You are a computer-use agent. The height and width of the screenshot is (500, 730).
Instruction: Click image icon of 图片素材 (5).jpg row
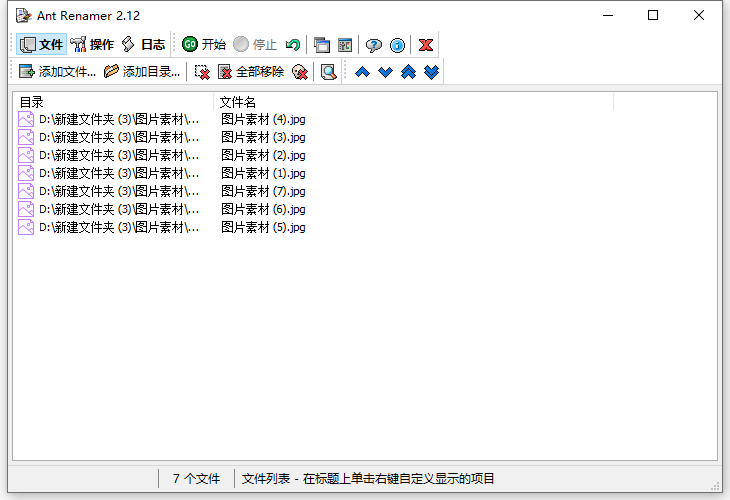point(26,228)
